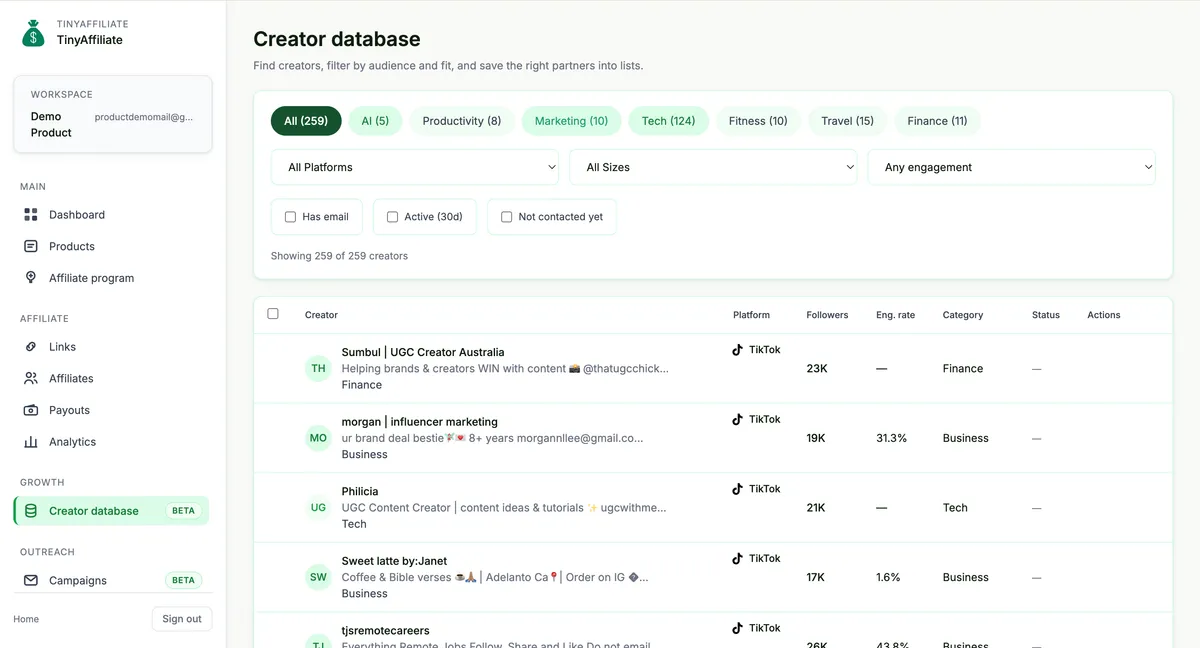Click the 1.6% engagement rate value
1200x648 pixels.
[x=888, y=577]
